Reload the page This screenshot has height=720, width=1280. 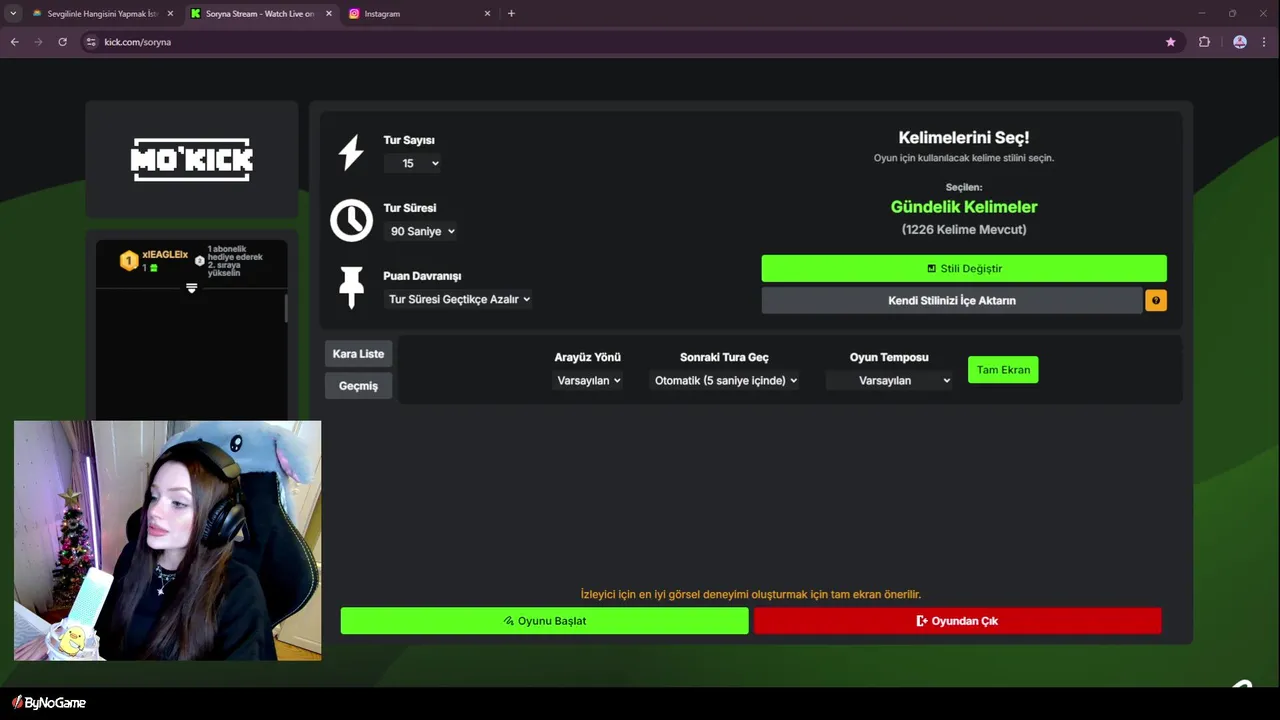click(62, 42)
